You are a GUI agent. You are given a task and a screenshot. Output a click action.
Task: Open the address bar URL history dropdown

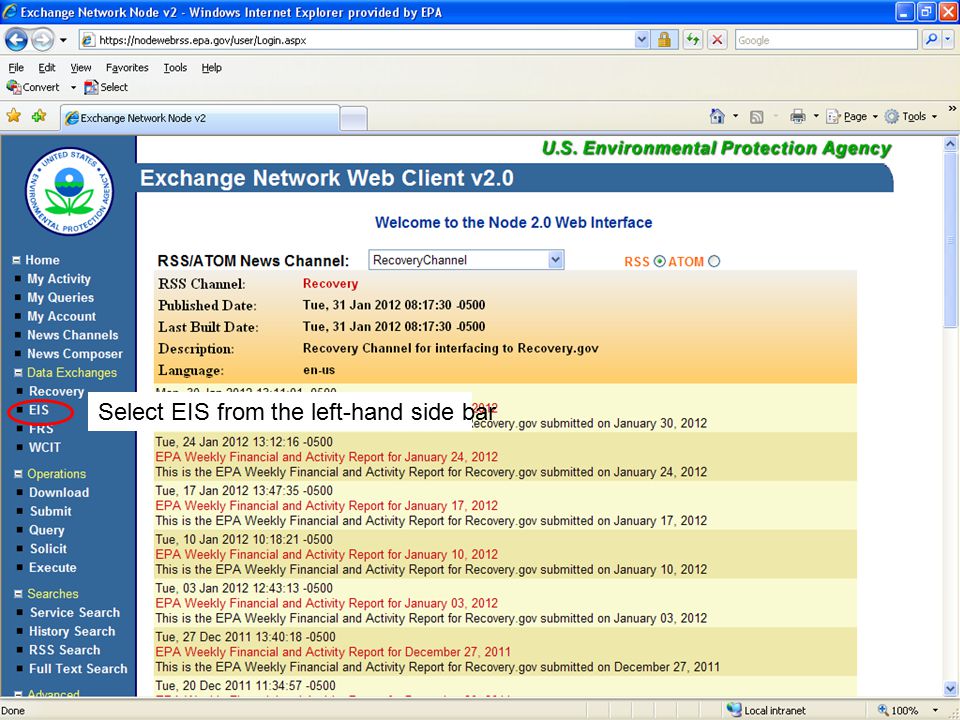641,40
